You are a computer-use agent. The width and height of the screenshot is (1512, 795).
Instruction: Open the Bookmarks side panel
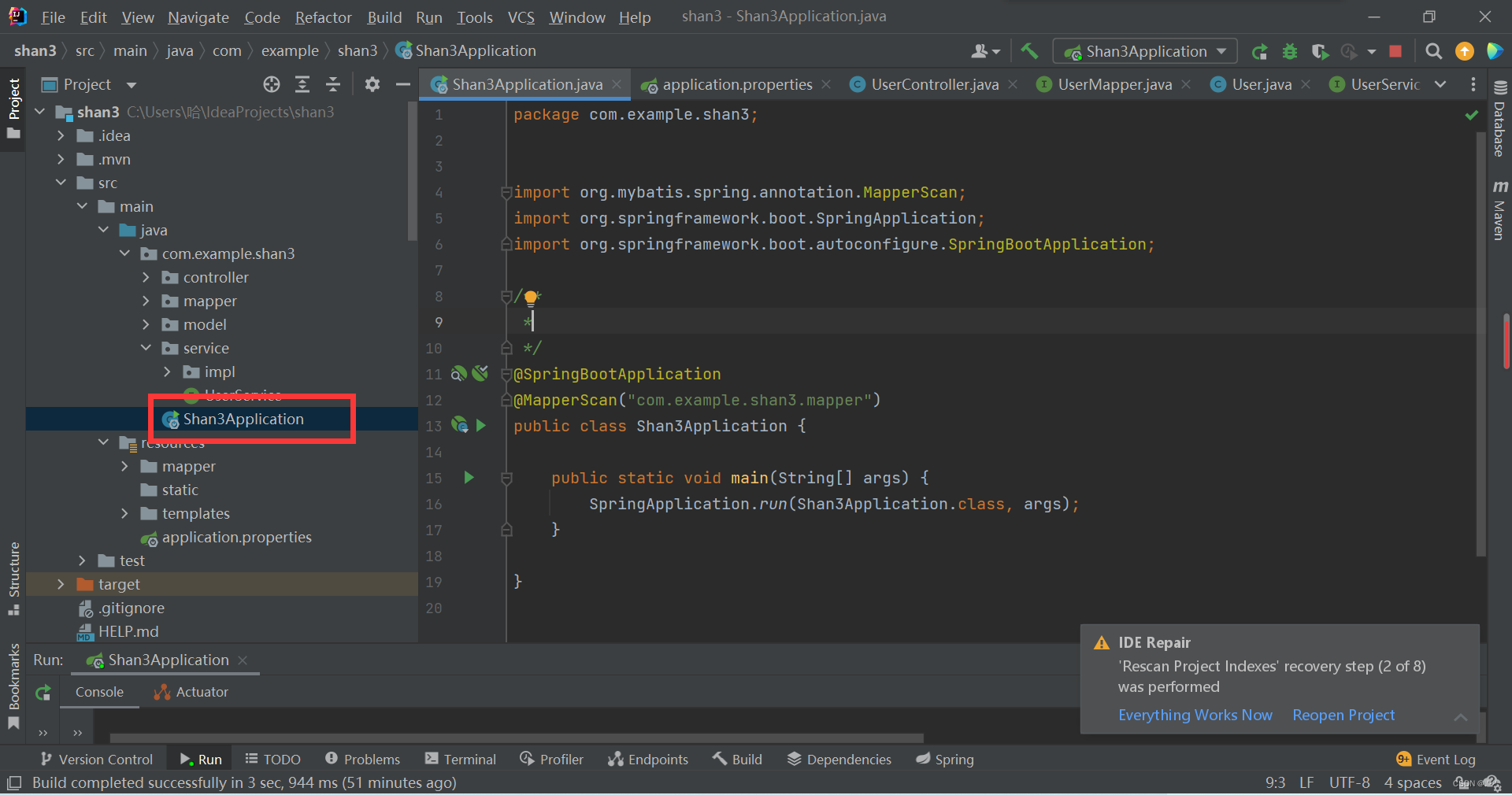pyautogui.click(x=13, y=686)
